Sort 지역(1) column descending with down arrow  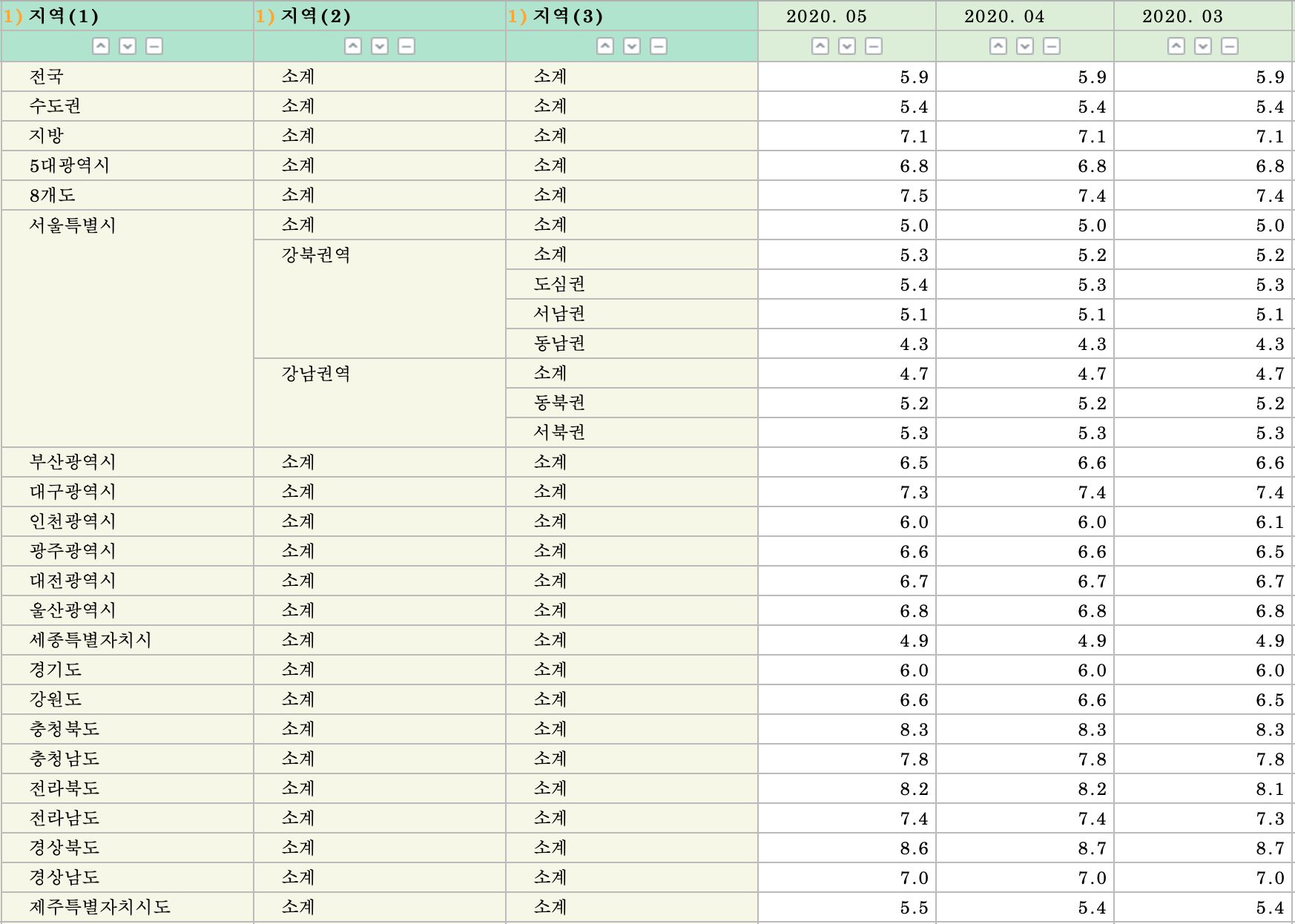pos(128,46)
